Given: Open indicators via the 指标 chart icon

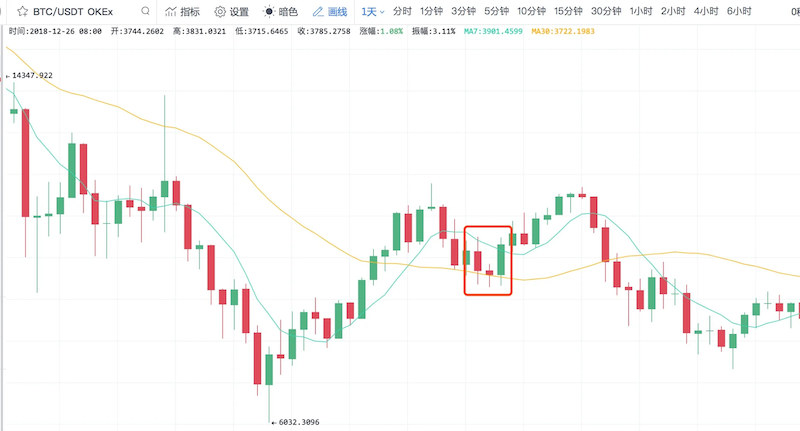Looking at the screenshot, I should click(171, 11).
